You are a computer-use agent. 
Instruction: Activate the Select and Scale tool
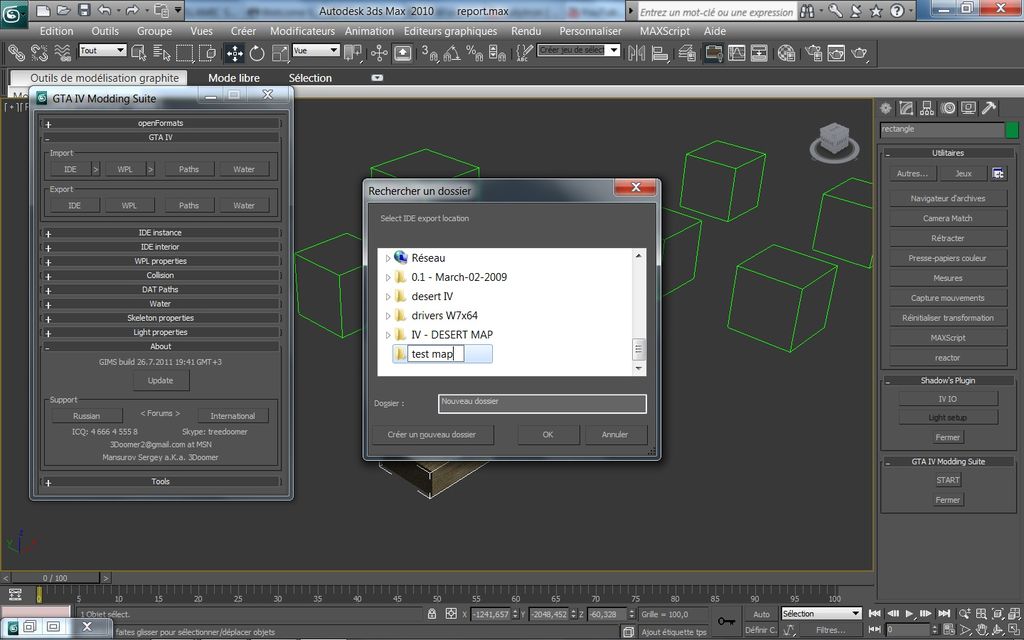[x=280, y=53]
